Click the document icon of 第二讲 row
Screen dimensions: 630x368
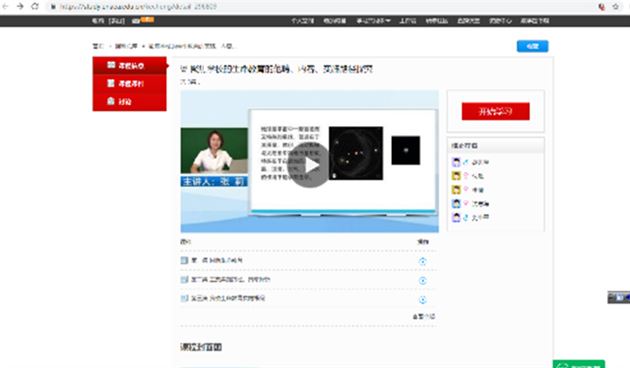click(184, 280)
